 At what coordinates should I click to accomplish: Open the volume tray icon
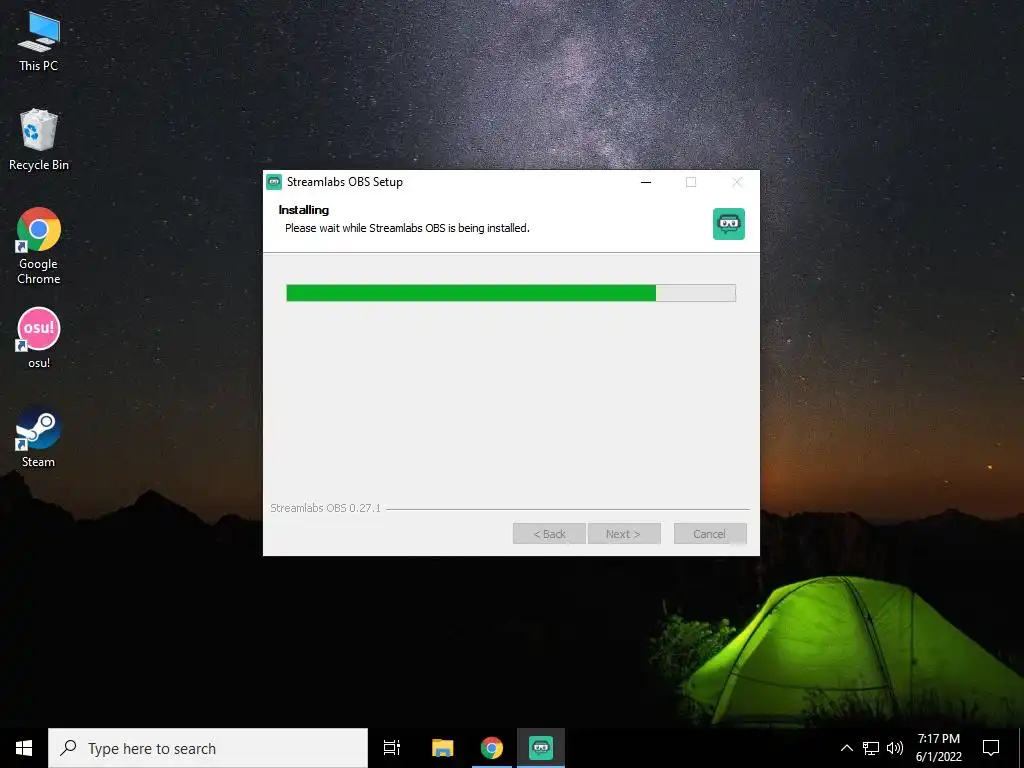(x=895, y=748)
